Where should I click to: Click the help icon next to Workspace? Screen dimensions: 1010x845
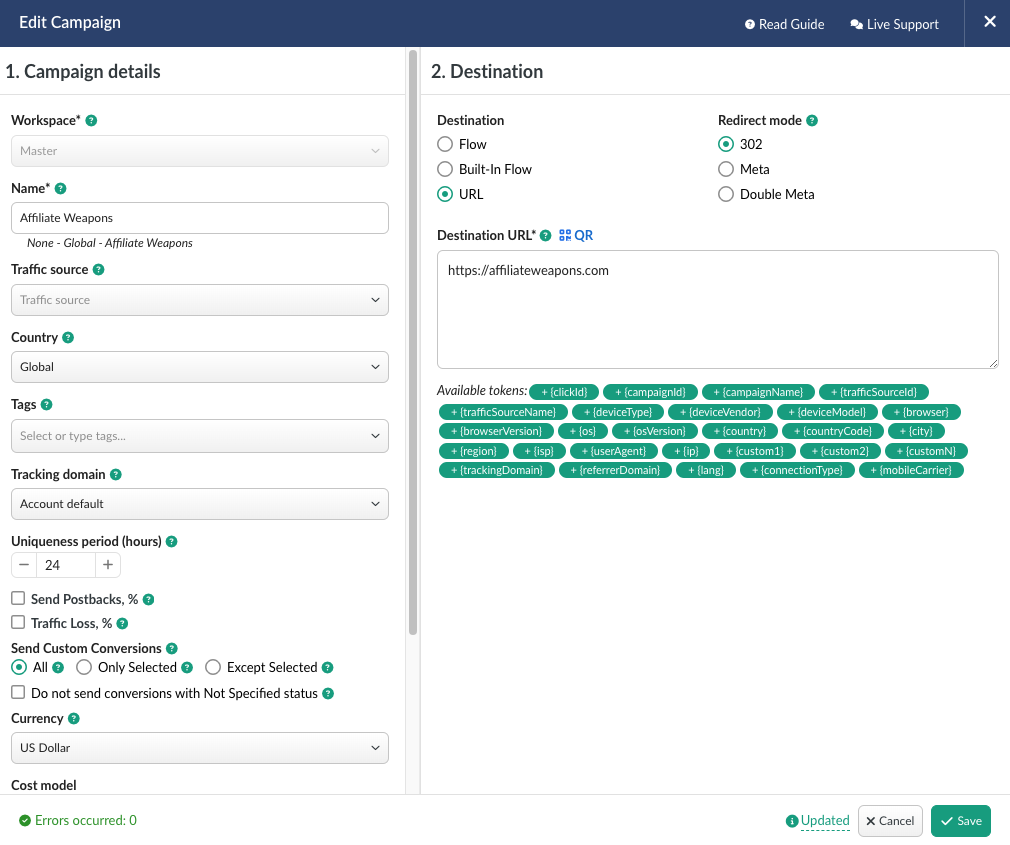click(x=91, y=121)
